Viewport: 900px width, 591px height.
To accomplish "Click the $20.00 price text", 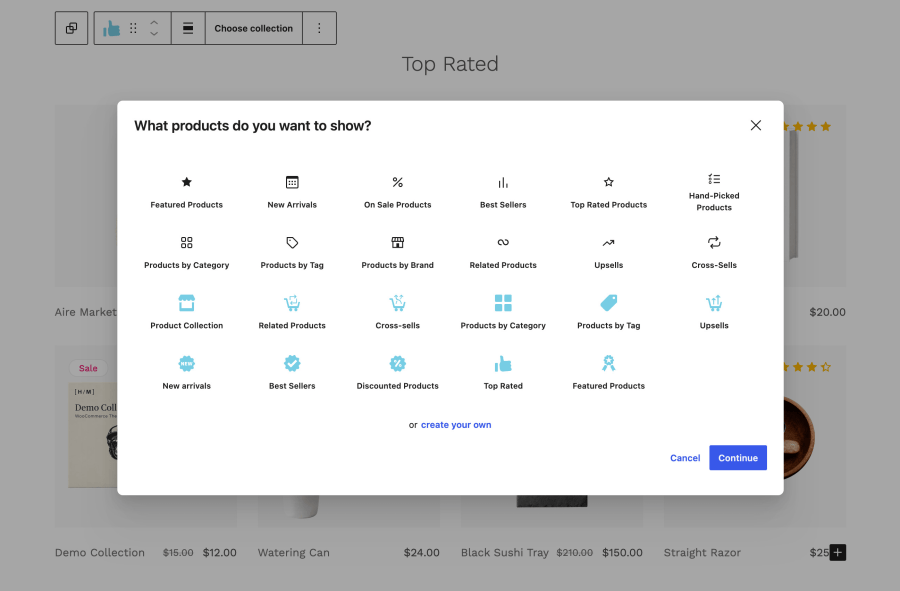I will [x=827, y=312].
